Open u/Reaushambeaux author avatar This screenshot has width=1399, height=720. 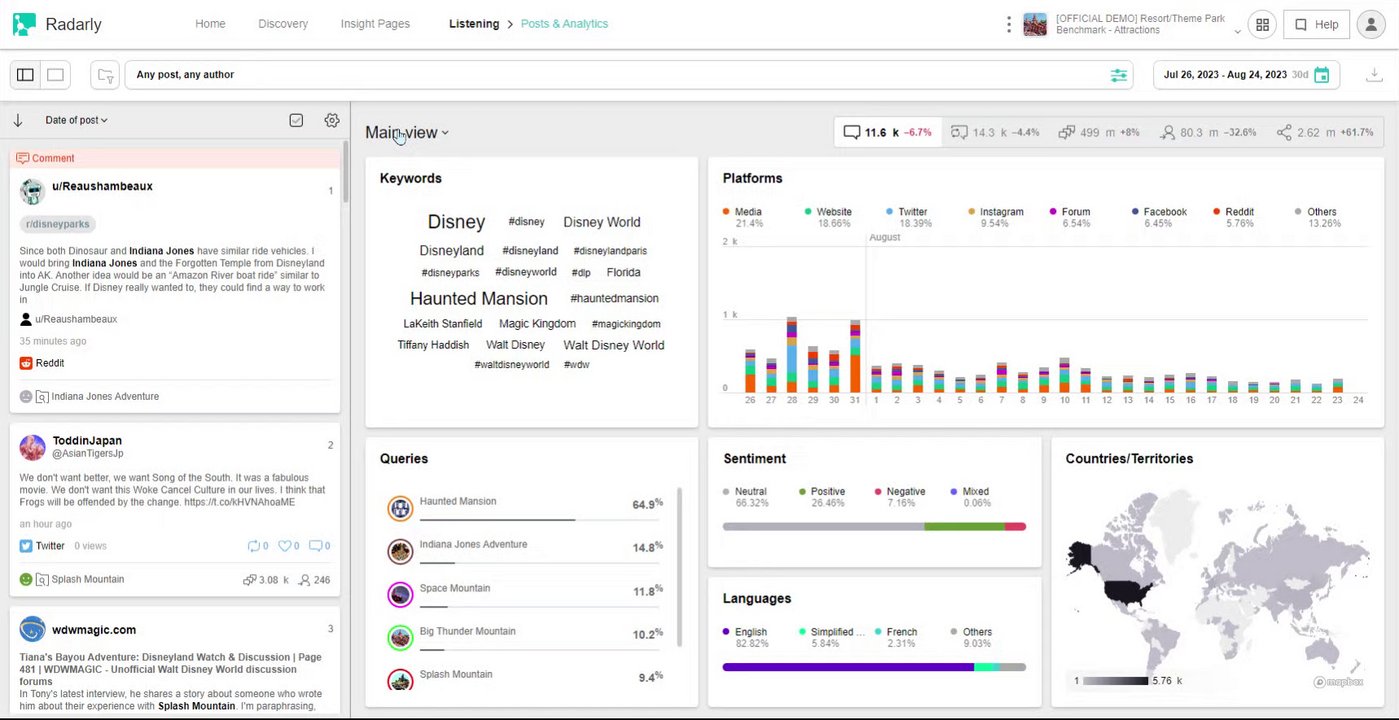[x=33, y=192]
